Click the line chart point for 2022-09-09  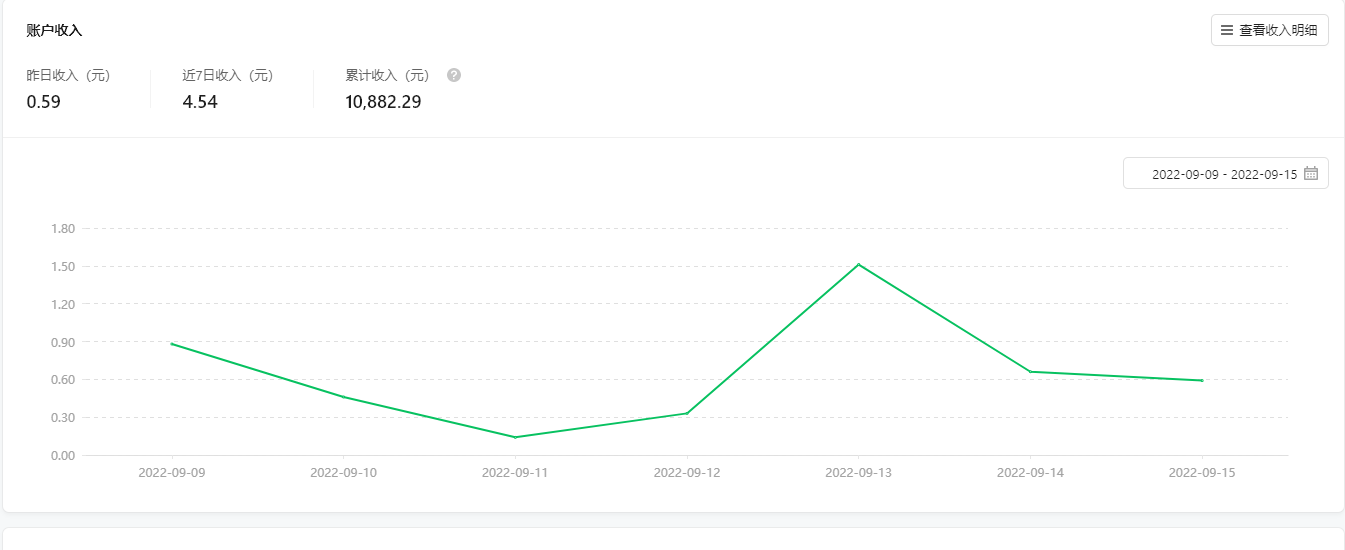172,344
